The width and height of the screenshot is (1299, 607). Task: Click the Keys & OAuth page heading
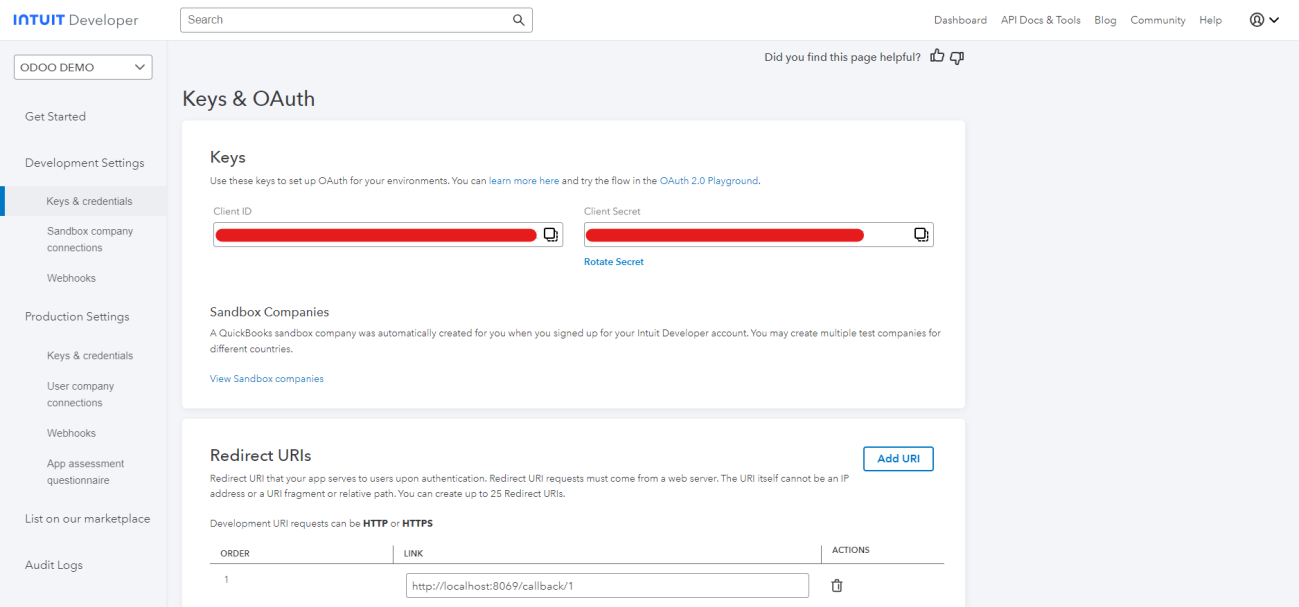[x=249, y=99]
